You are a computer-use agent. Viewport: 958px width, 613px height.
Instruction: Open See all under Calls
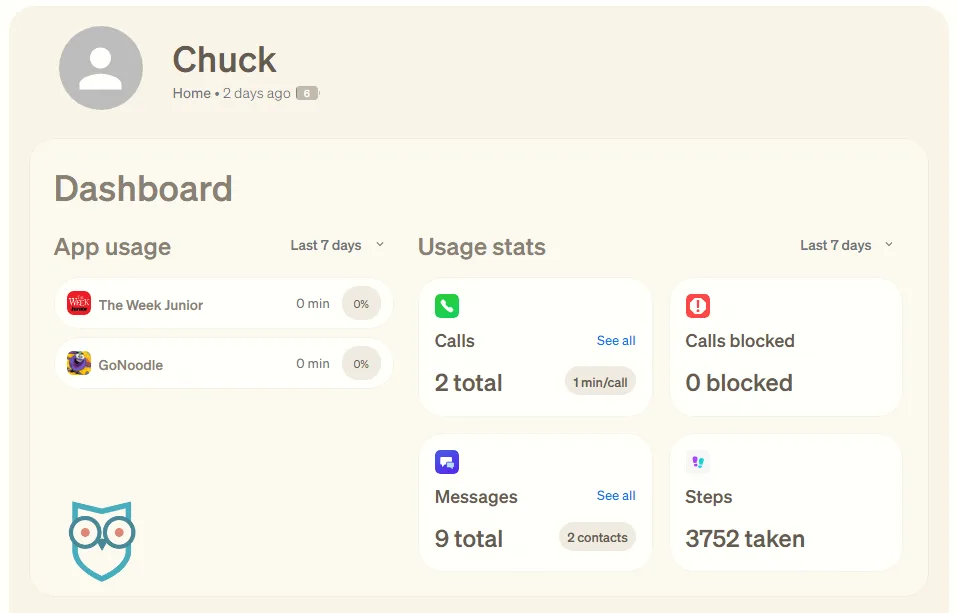[615, 341]
